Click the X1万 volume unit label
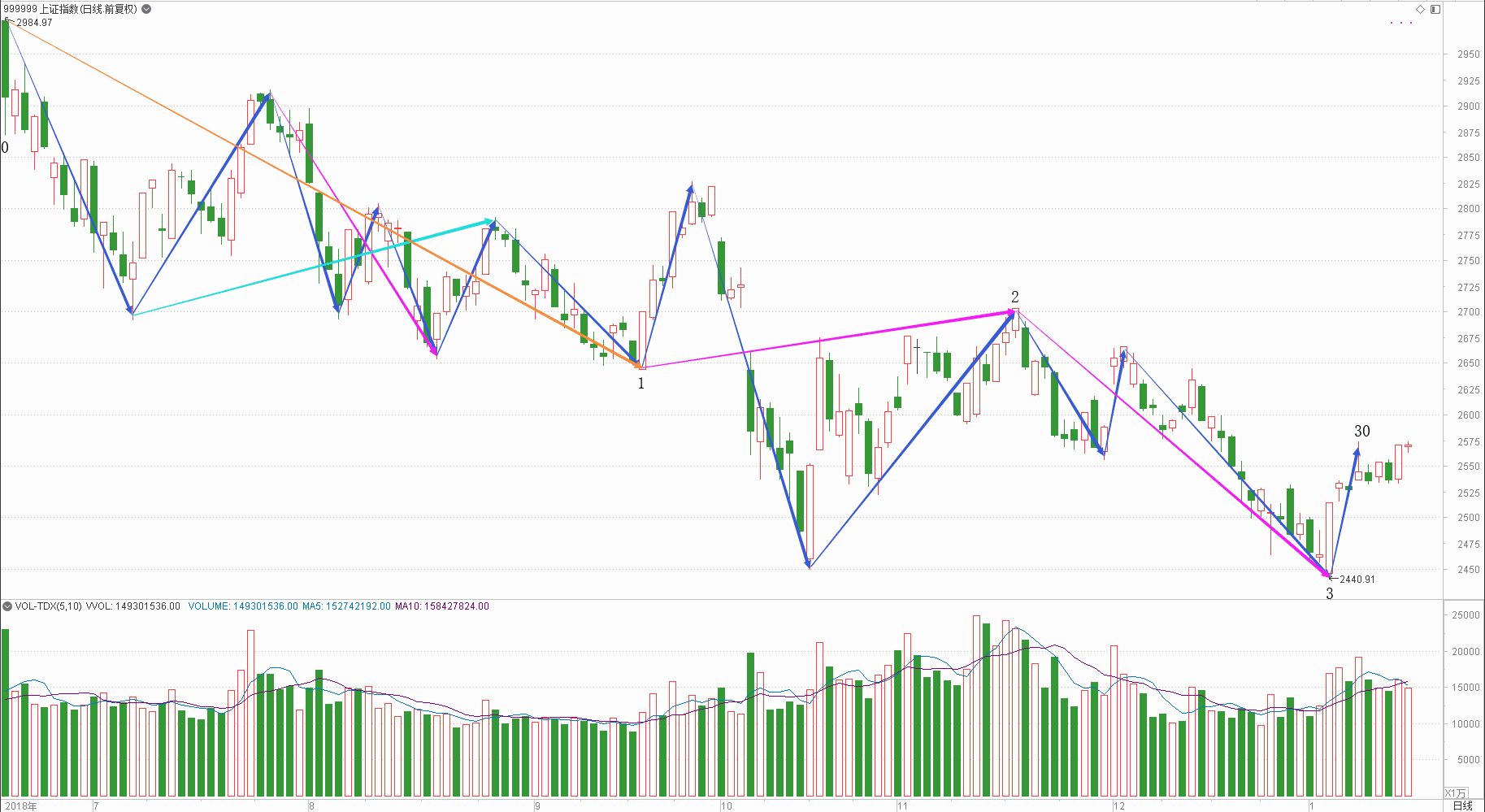Screen dimensions: 1485x812 (x=1456, y=792)
